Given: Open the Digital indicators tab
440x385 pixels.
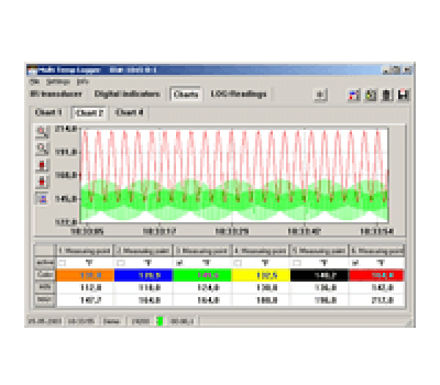Looking at the screenshot, I should click(127, 94).
